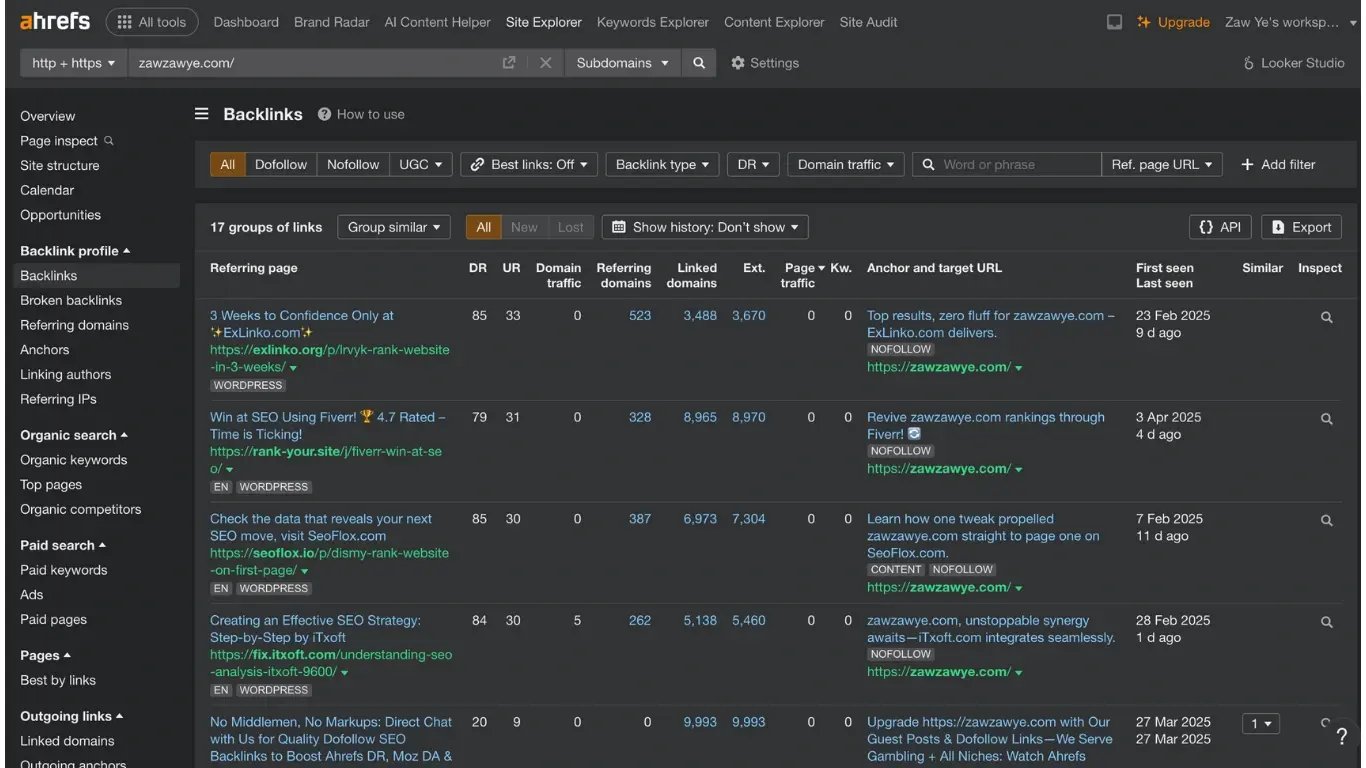
Task: Open Looker Studio
Action: [1293, 63]
